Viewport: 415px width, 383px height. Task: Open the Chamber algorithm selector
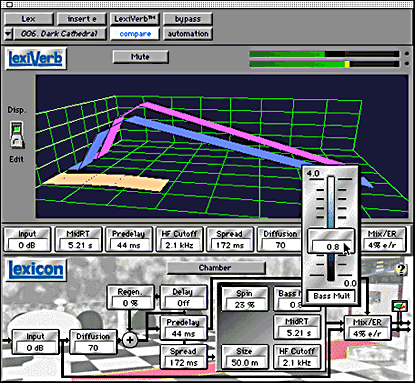[215, 268]
